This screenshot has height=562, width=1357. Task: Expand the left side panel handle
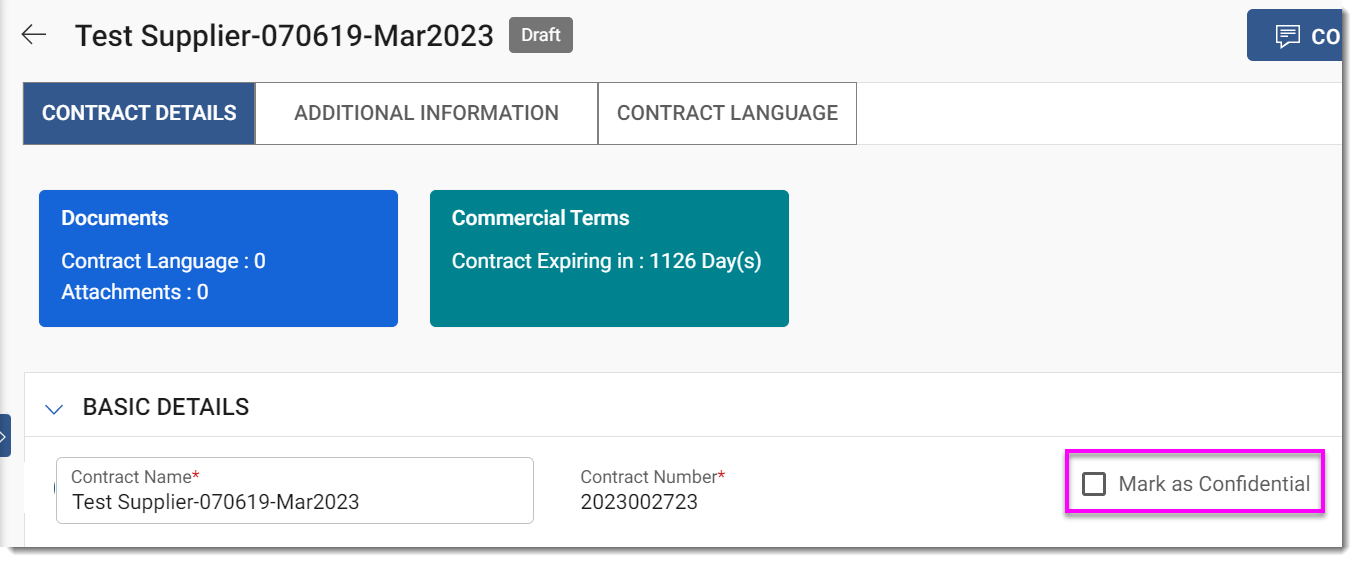(5, 436)
